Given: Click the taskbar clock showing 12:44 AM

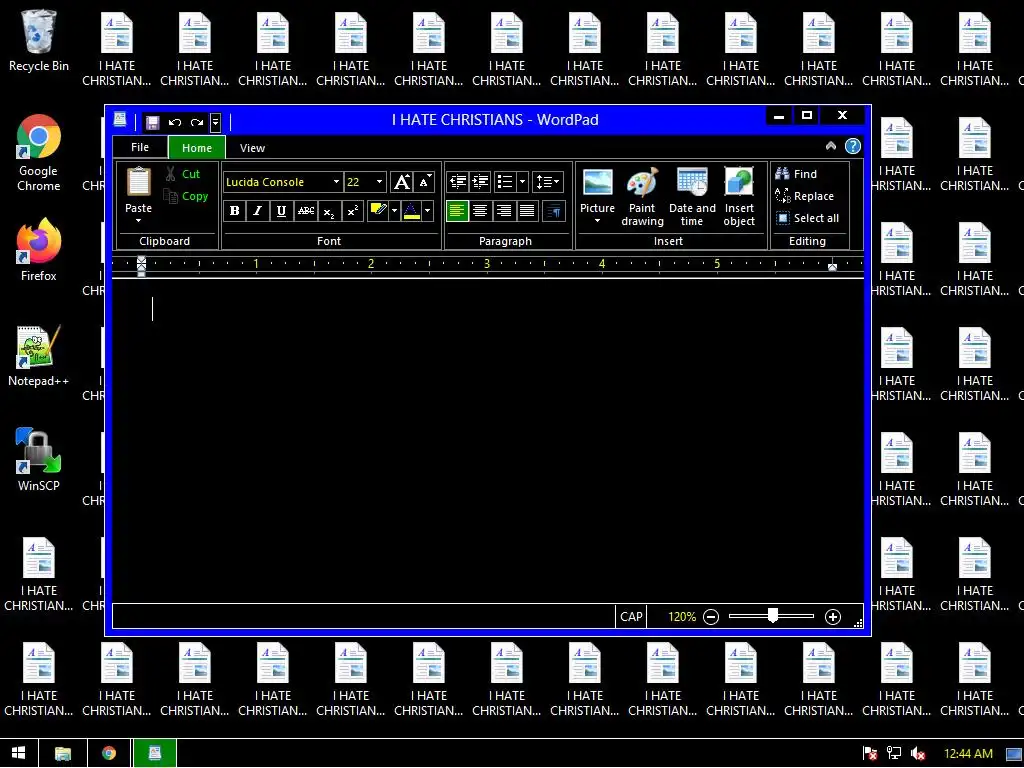Looking at the screenshot, I should [968, 754].
